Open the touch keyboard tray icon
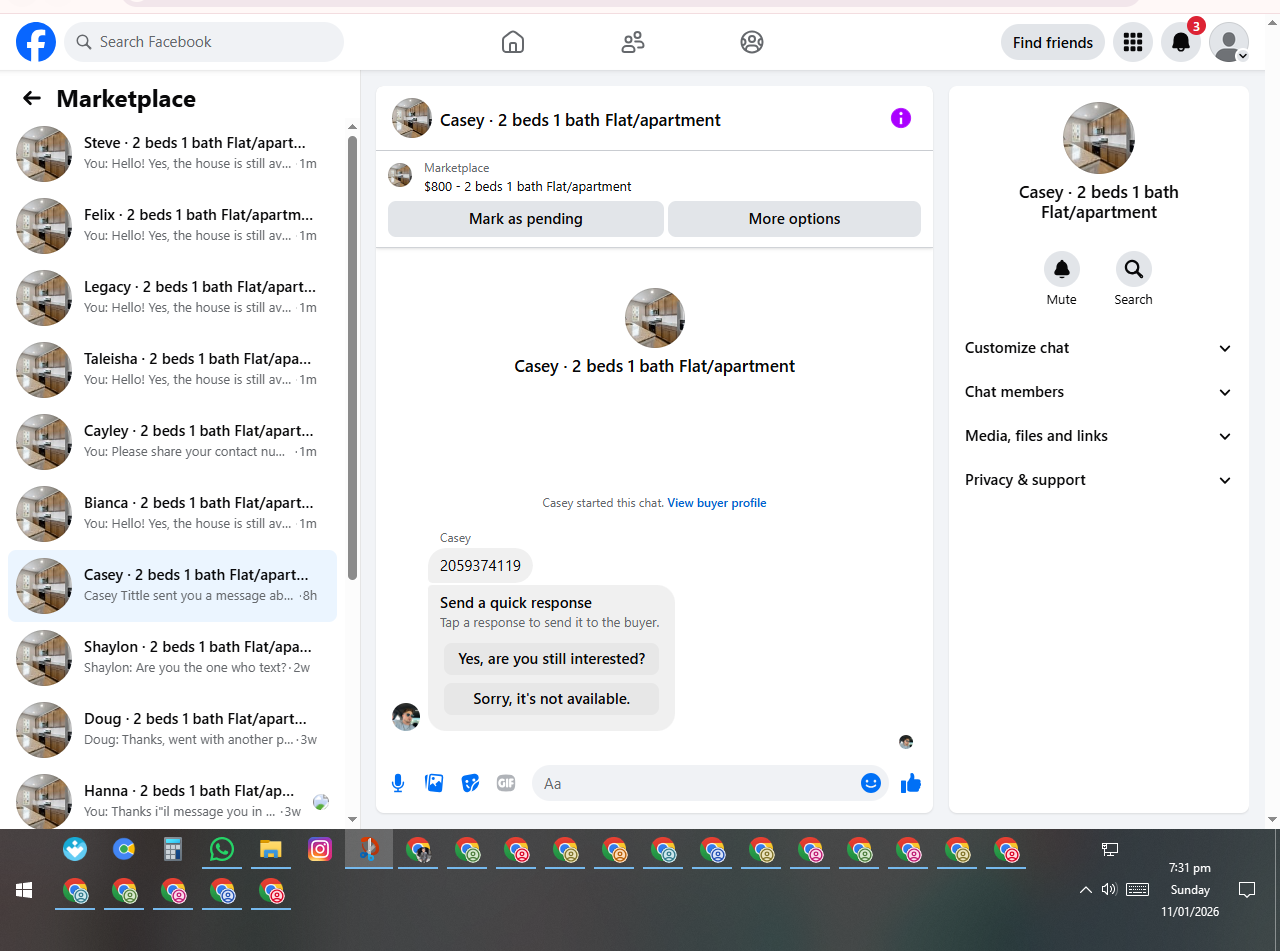 1137,889
